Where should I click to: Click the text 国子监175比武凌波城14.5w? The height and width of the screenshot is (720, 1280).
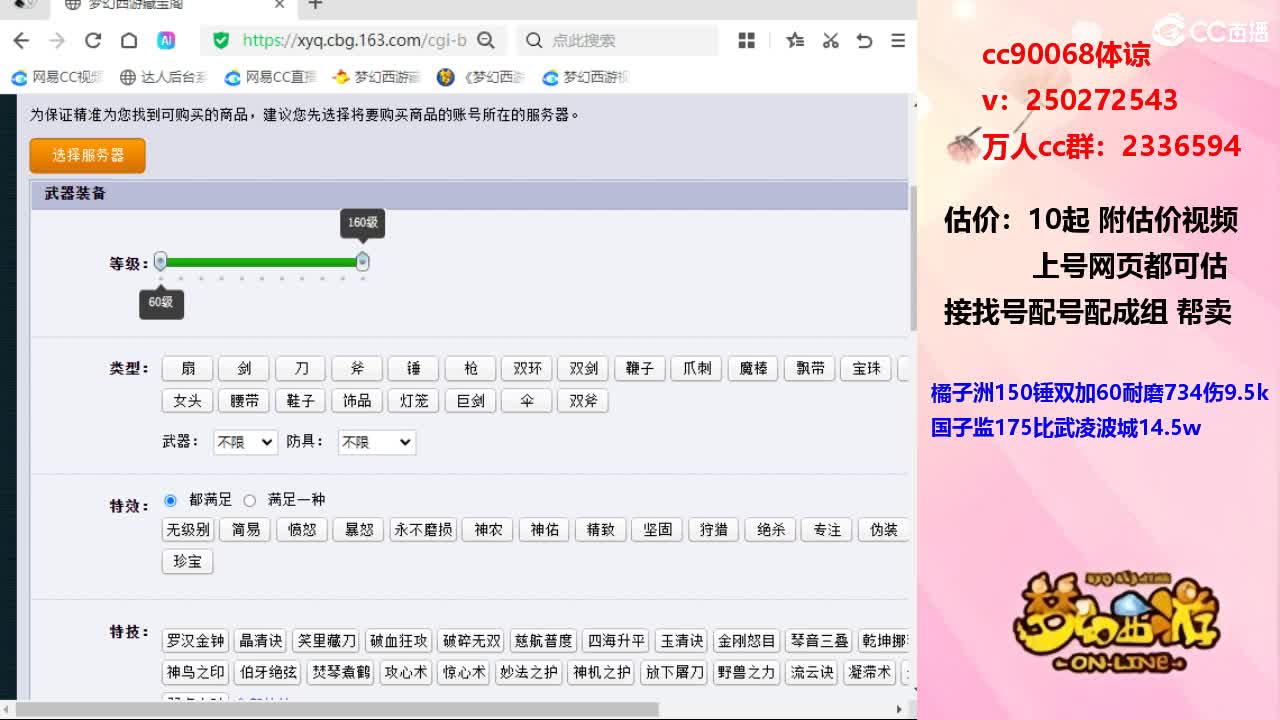click(1066, 428)
